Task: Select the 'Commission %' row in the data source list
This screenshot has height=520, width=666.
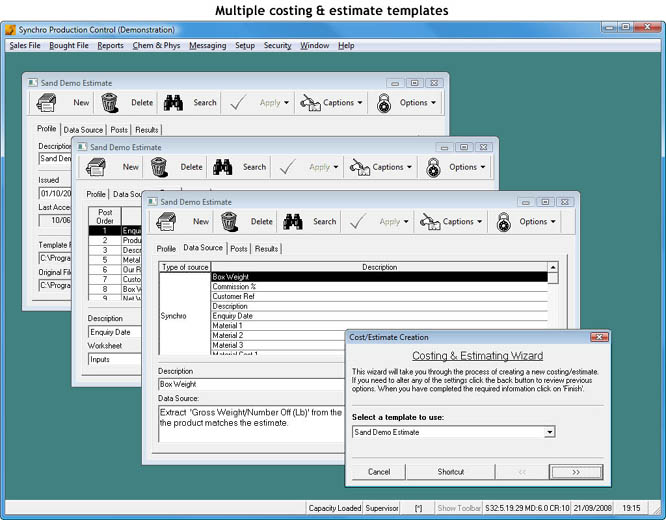Action: tap(379, 287)
